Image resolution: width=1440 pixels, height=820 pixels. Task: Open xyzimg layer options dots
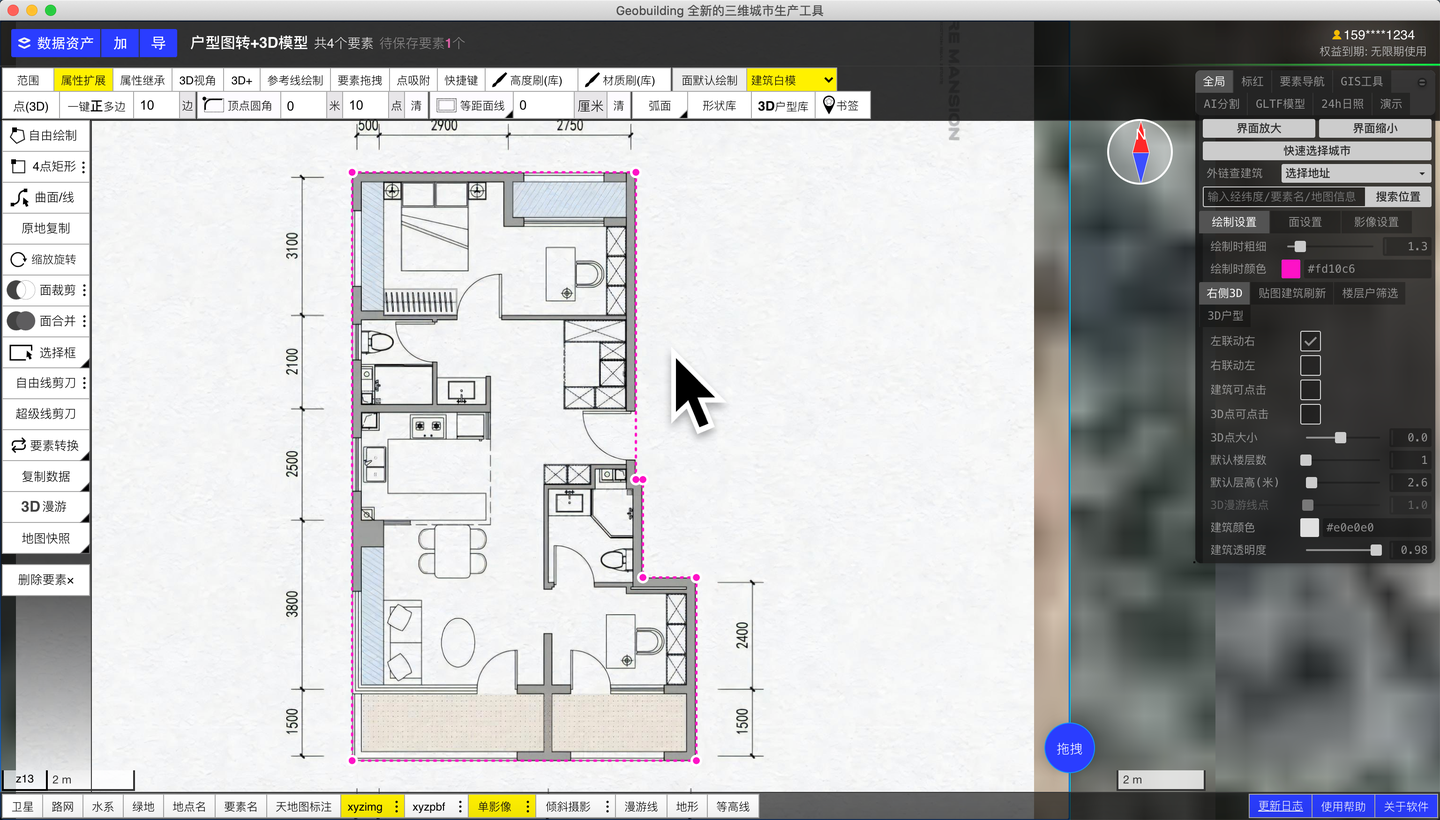(x=397, y=806)
